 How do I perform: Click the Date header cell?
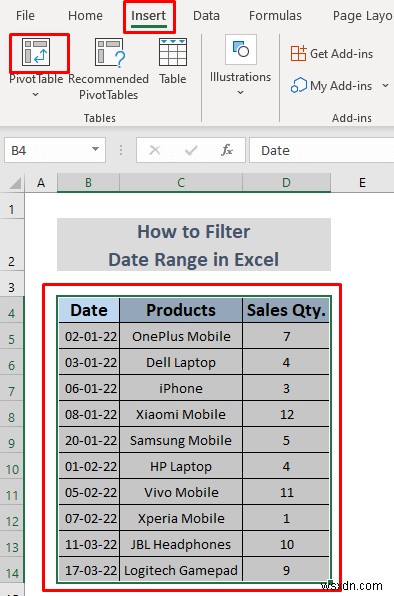(x=89, y=310)
